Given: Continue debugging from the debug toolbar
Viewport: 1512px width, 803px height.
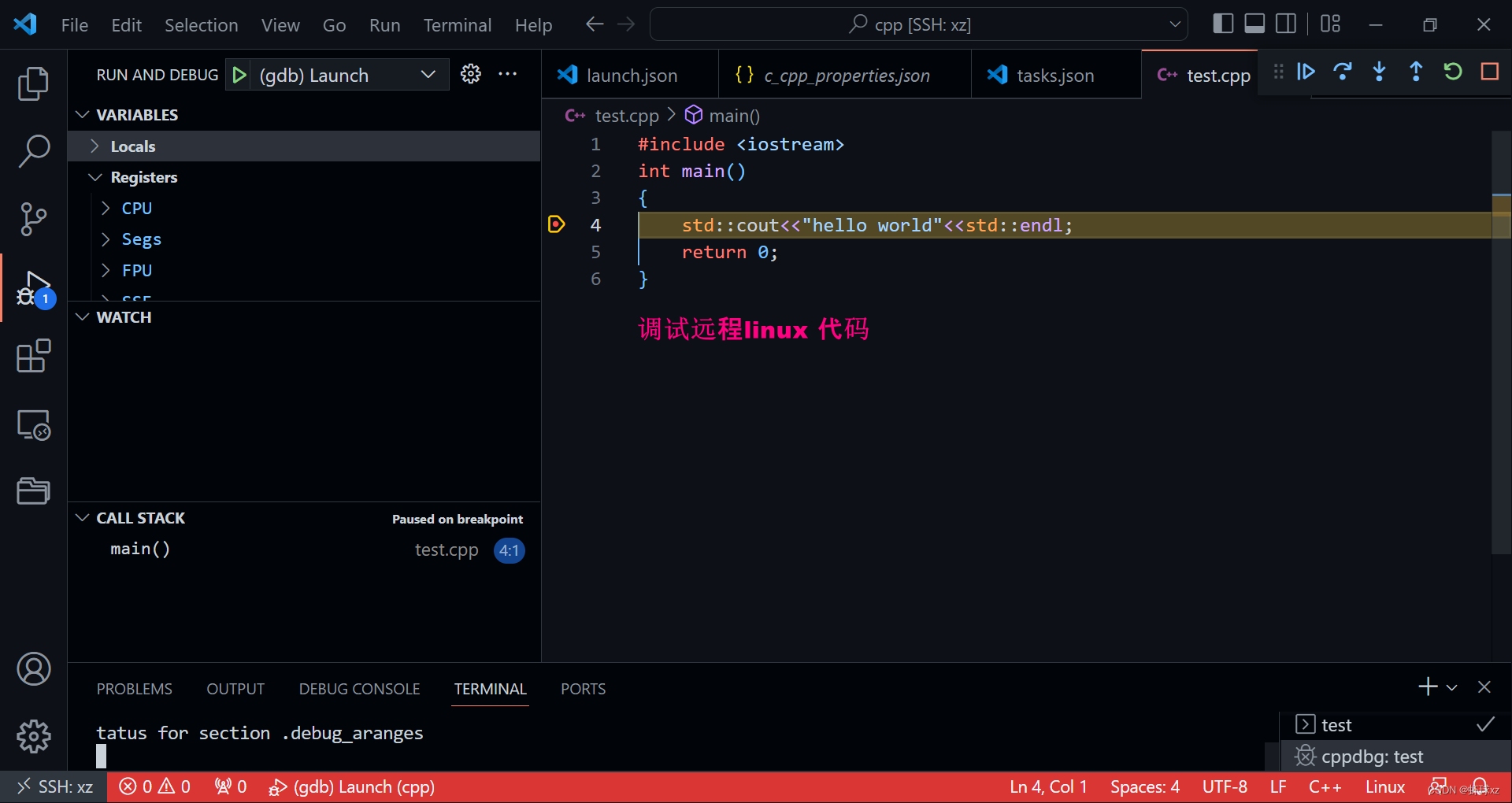Looking at the screenshot, I should (x=1306, y=72).
